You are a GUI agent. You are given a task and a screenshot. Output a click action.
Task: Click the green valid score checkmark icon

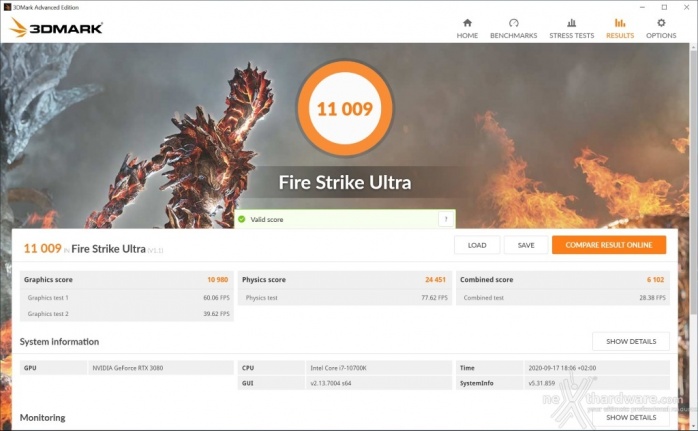[x=242, y=219]
